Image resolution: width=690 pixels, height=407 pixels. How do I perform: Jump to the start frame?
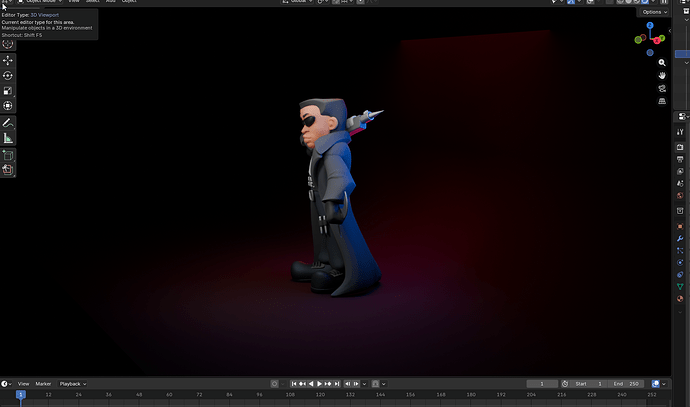coord(294,384)
